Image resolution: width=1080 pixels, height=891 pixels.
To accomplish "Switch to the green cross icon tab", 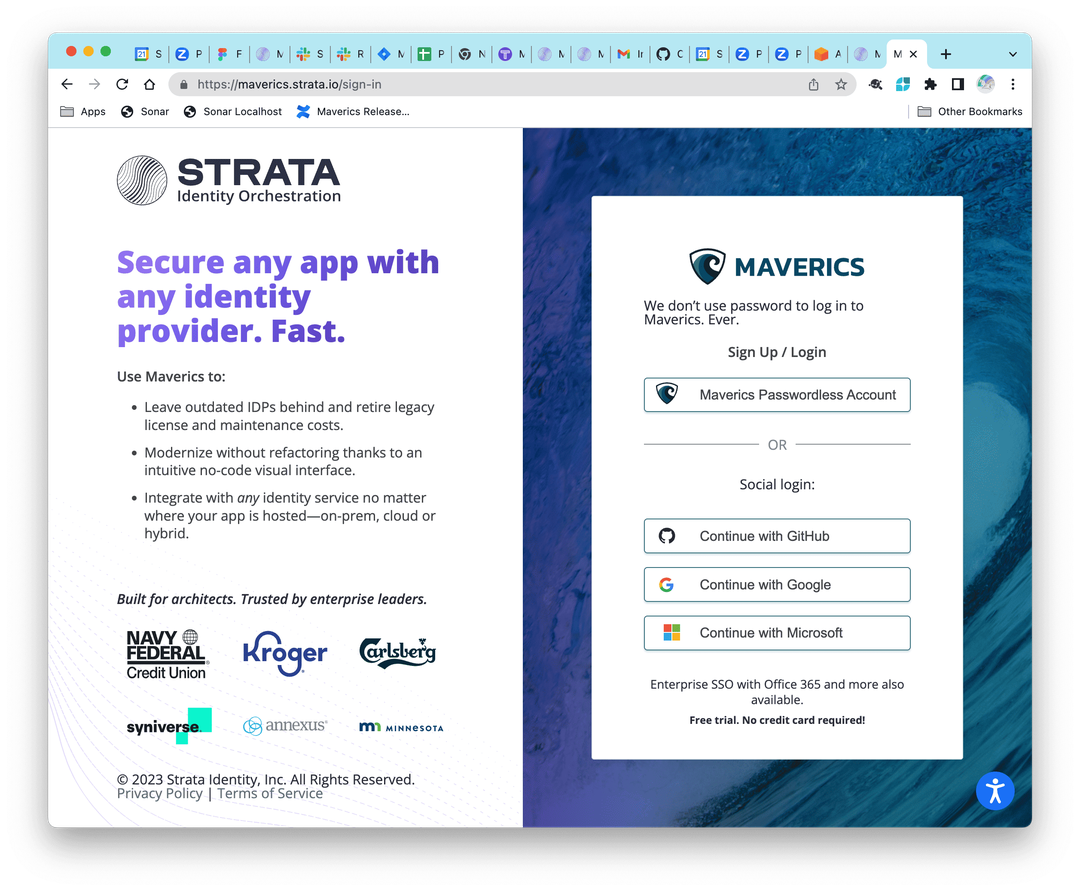I will point(430,54).
